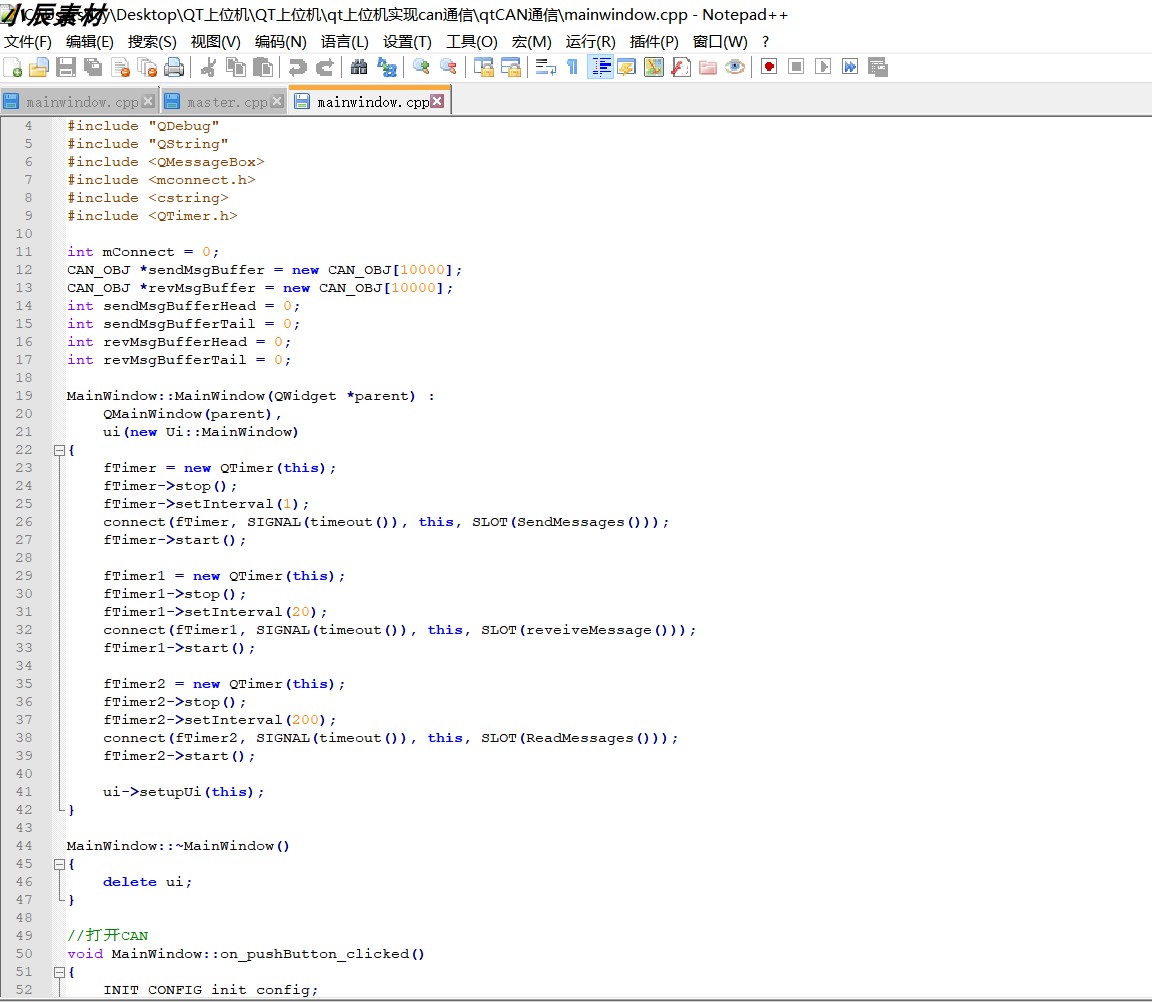Image resolution: width=1152 pixels, height=1002 pixels.
Task: Collapse the on_pushButton_clicked fold at line 51
Action: (x=60, y=973)
